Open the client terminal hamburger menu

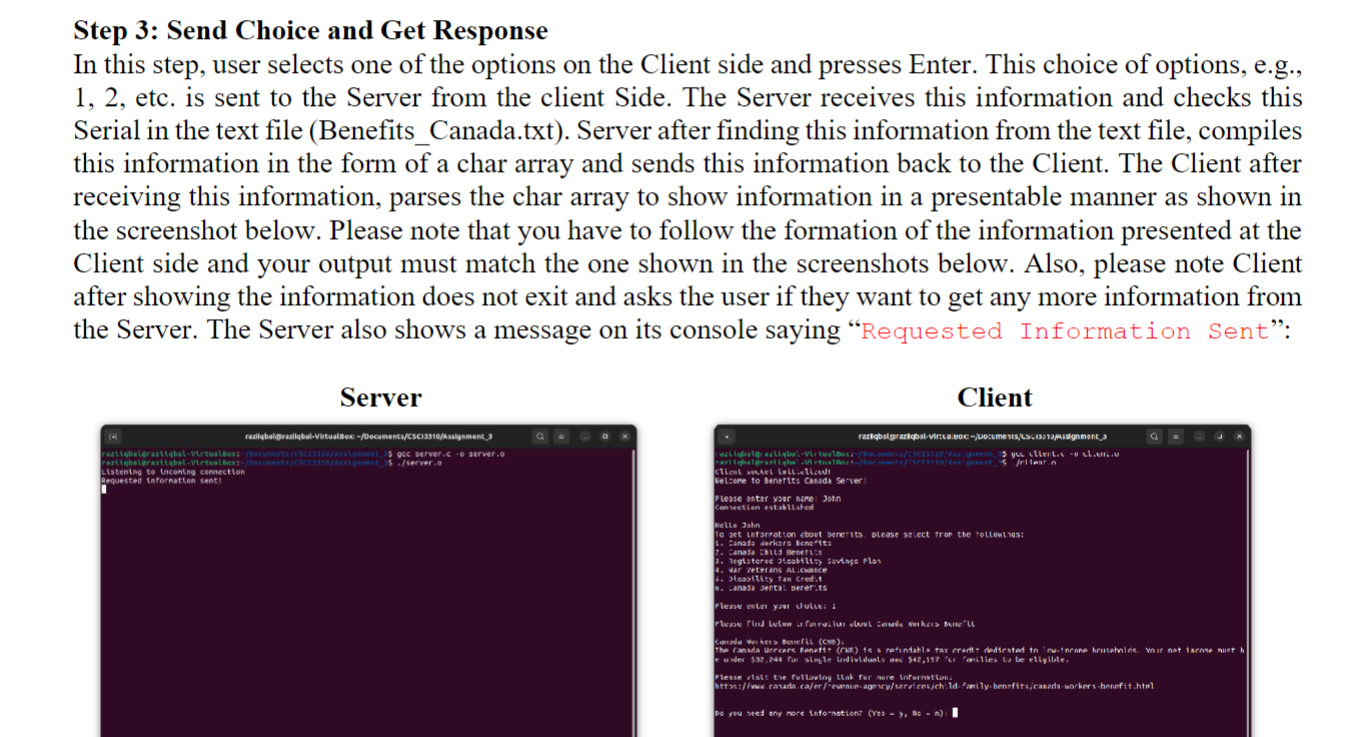click(x=1176, y=436)
